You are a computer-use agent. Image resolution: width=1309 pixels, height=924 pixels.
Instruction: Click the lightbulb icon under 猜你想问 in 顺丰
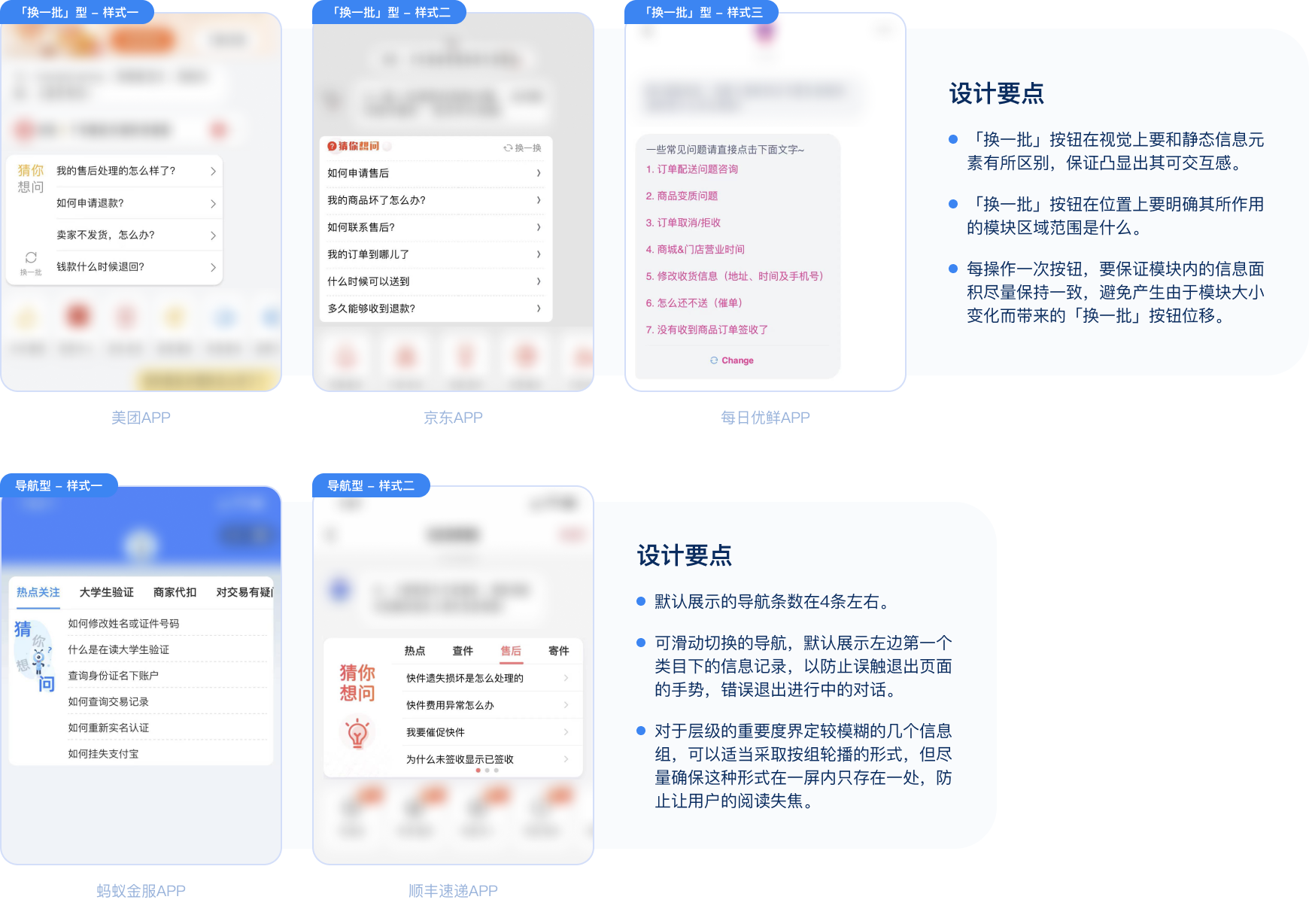(357, 732)
